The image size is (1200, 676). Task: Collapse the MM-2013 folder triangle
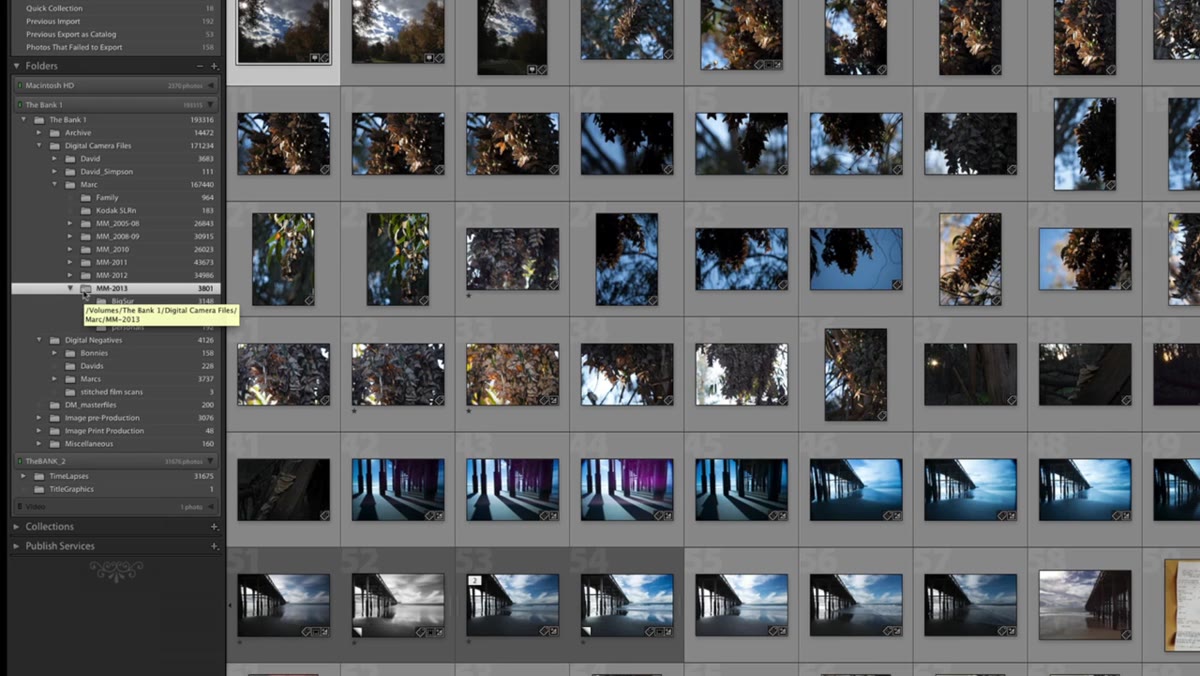tap(70, 288)
